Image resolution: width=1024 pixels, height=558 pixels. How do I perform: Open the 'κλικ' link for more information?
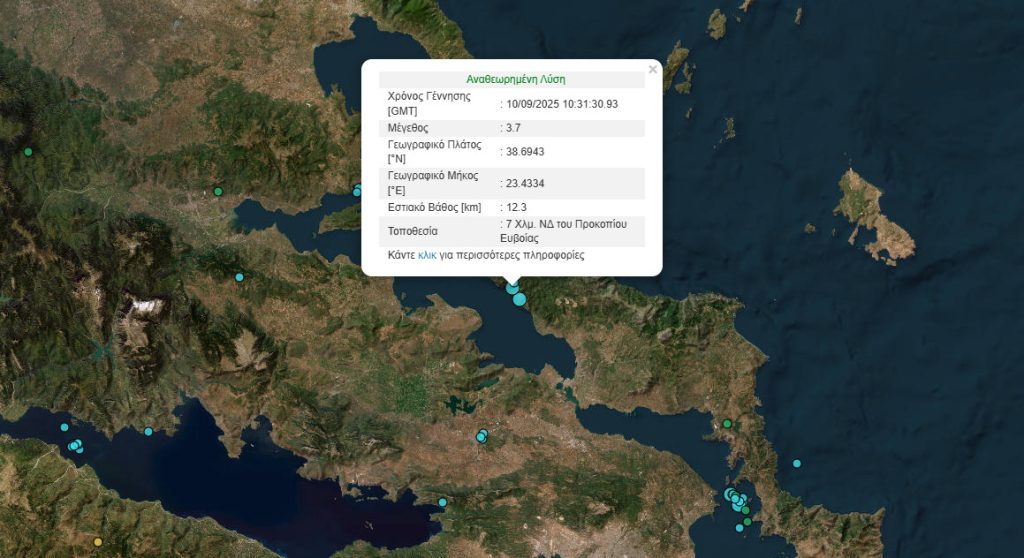pos(427,256)
